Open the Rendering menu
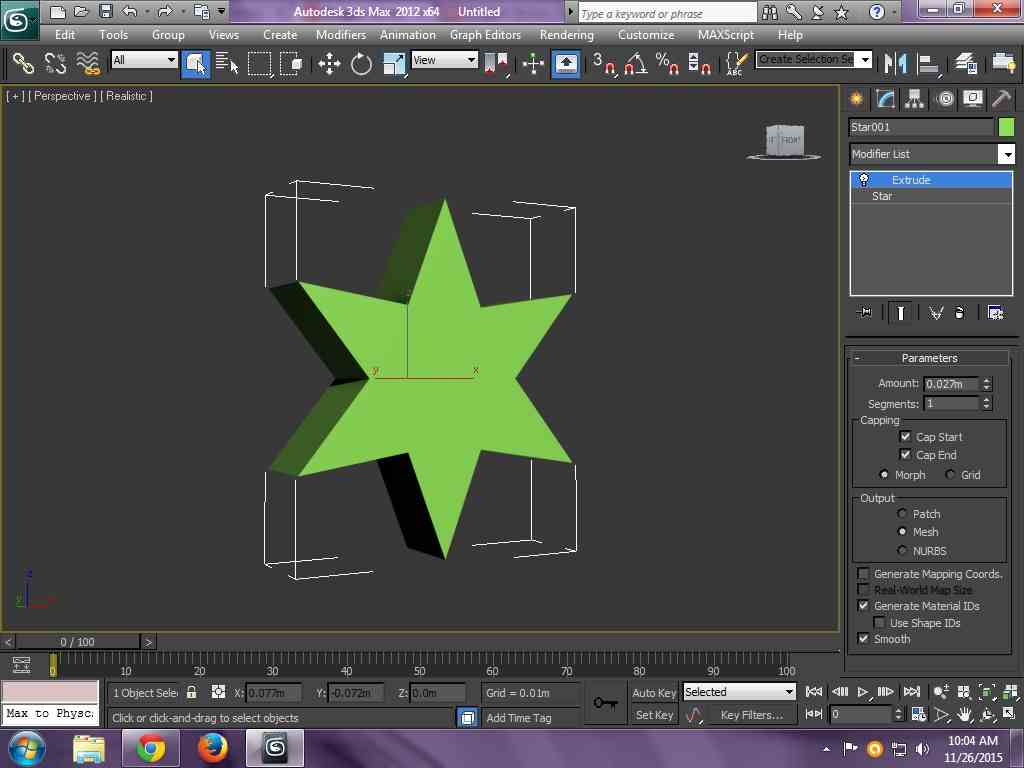Screen dimensions: 1024x768 pyautogui.click(x=567, y=34)
